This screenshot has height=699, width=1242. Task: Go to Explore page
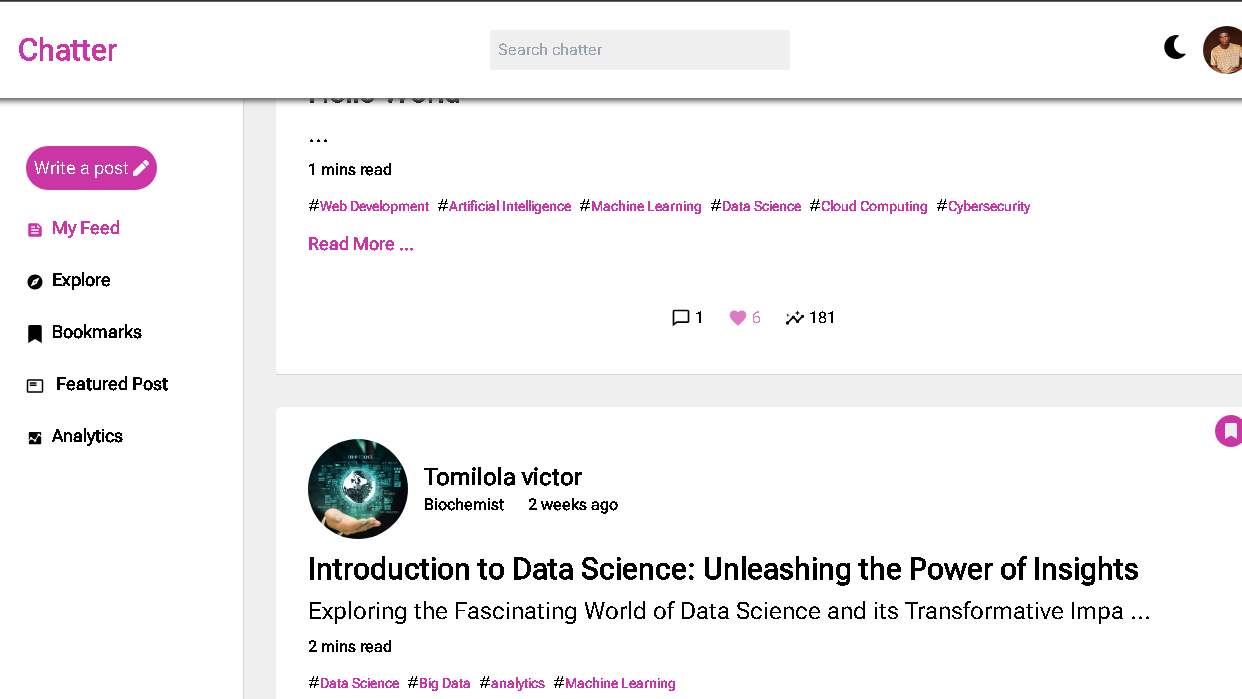[81, 280]
